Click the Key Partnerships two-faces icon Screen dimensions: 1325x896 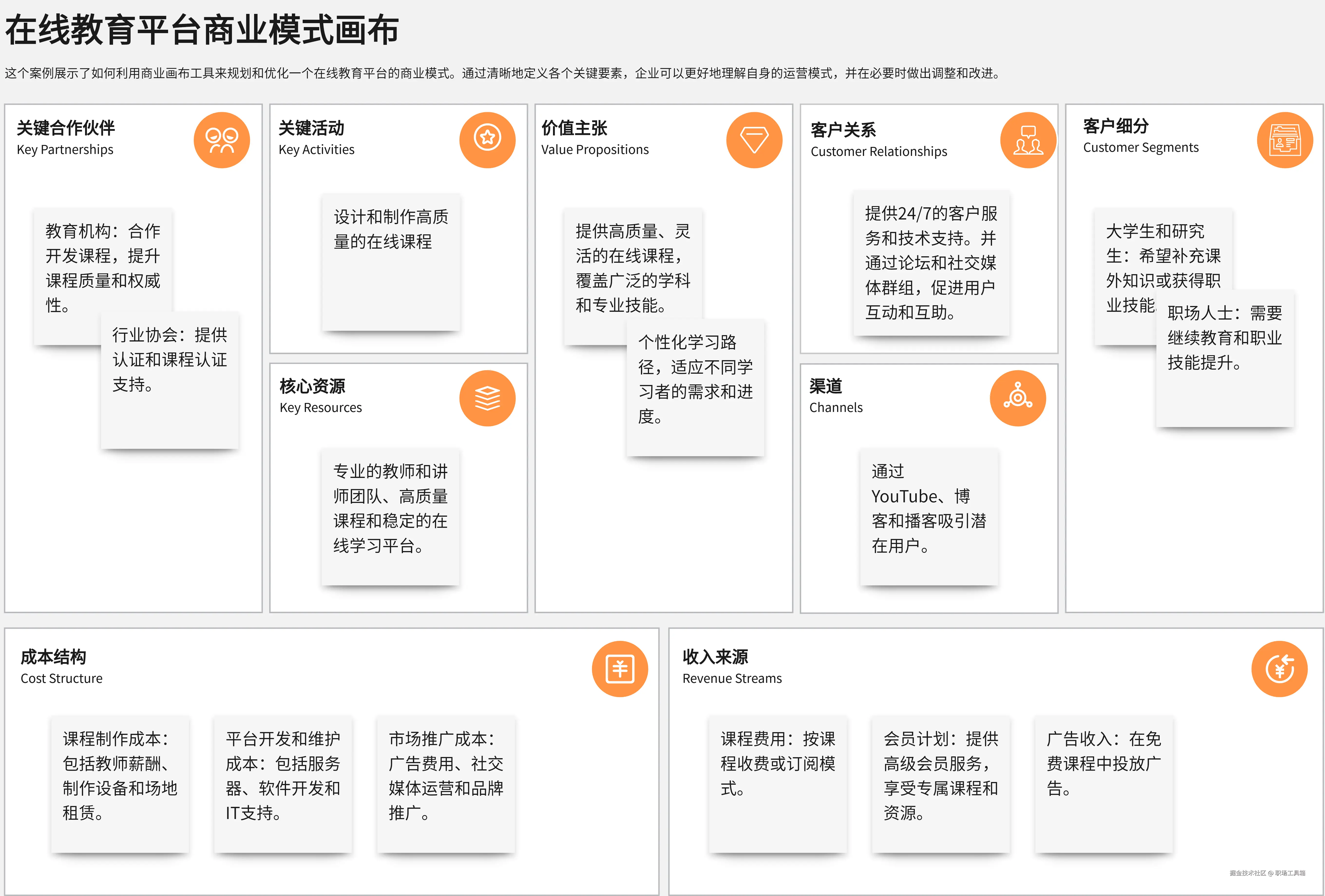[x=222, y=140]
